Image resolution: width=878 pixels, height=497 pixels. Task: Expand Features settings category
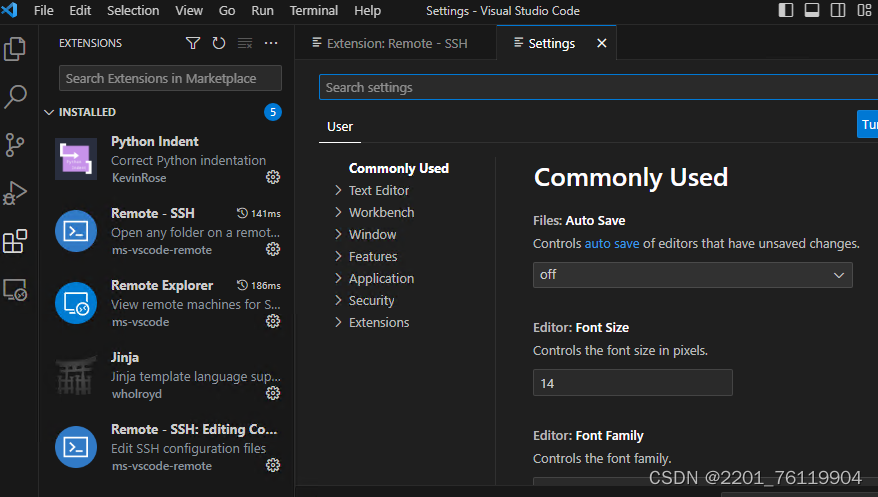[x=338, y=256]
